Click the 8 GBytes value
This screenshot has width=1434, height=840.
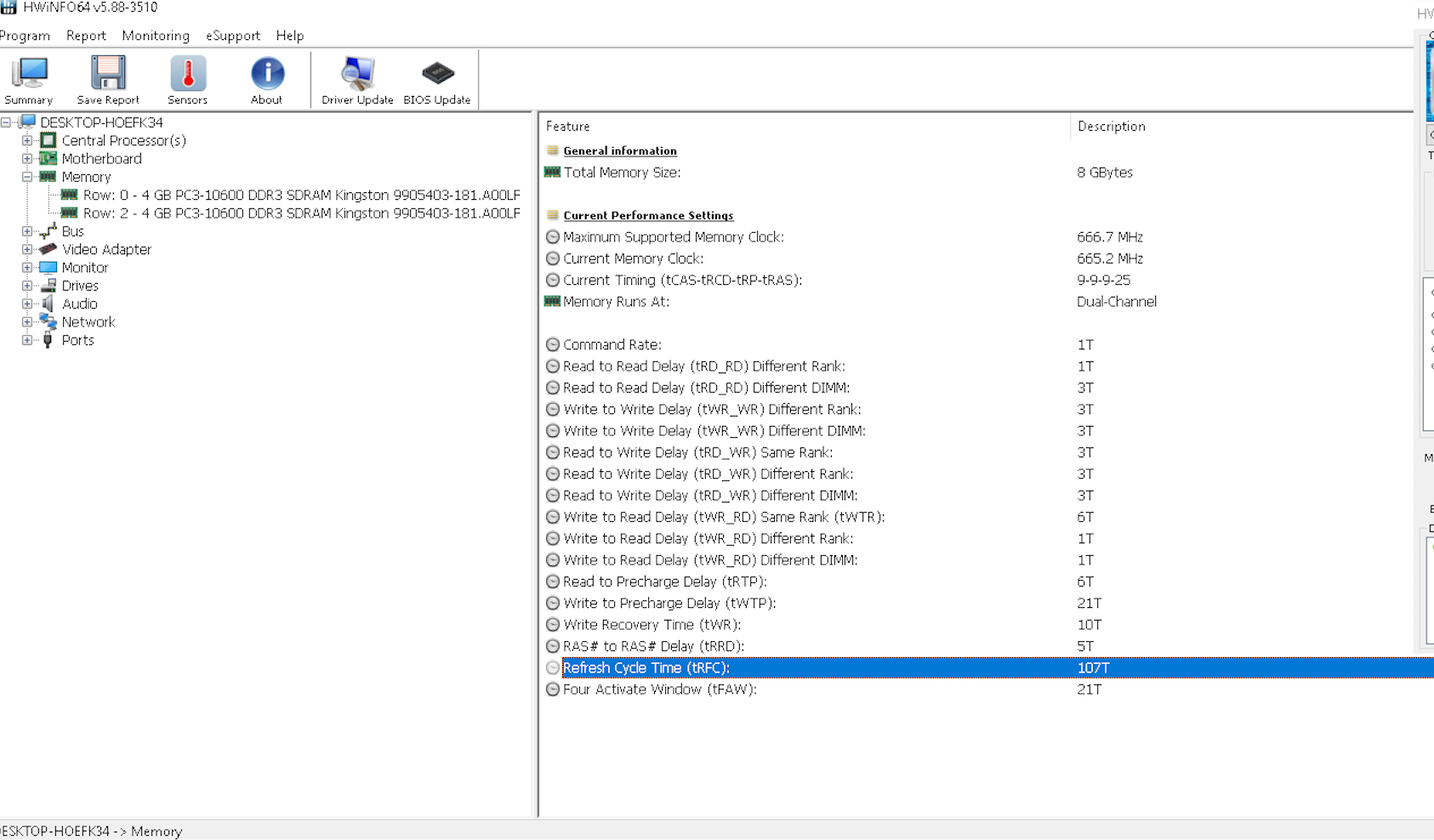coord(1105,172)
